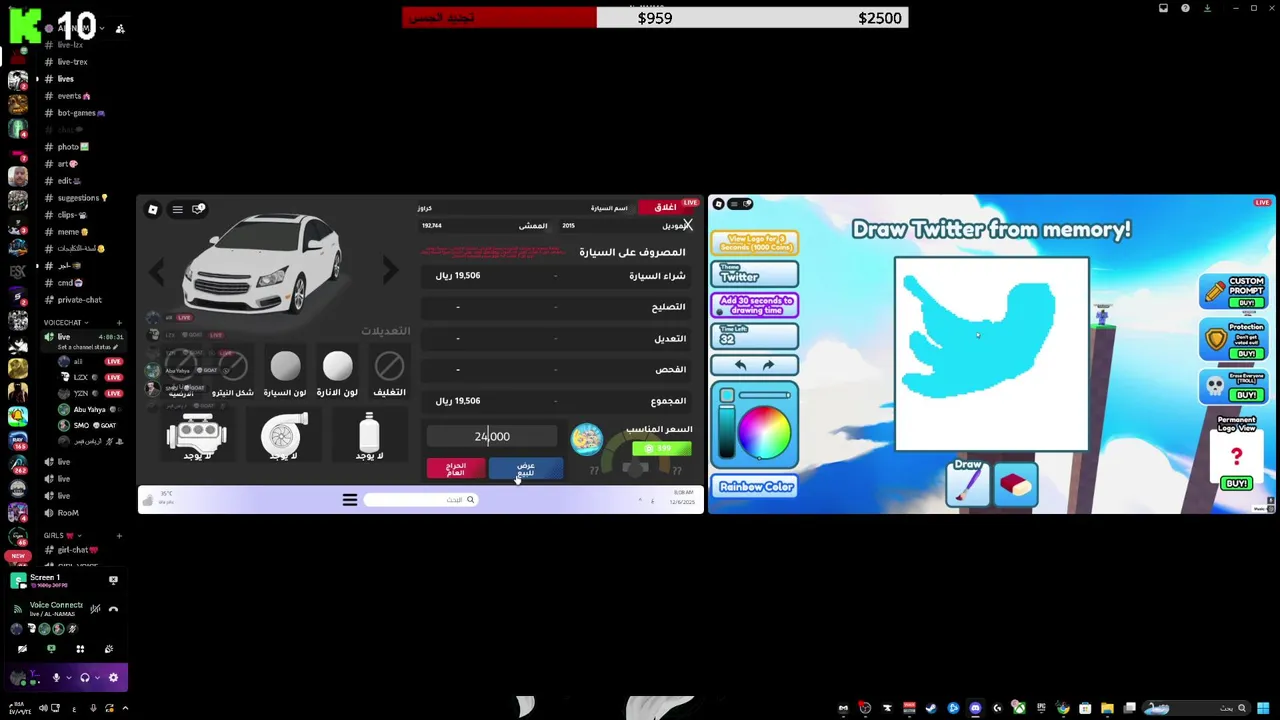Open the Roblox menu logo in car window
This screenshot has height=720, width=1280.
coord(153,209)
